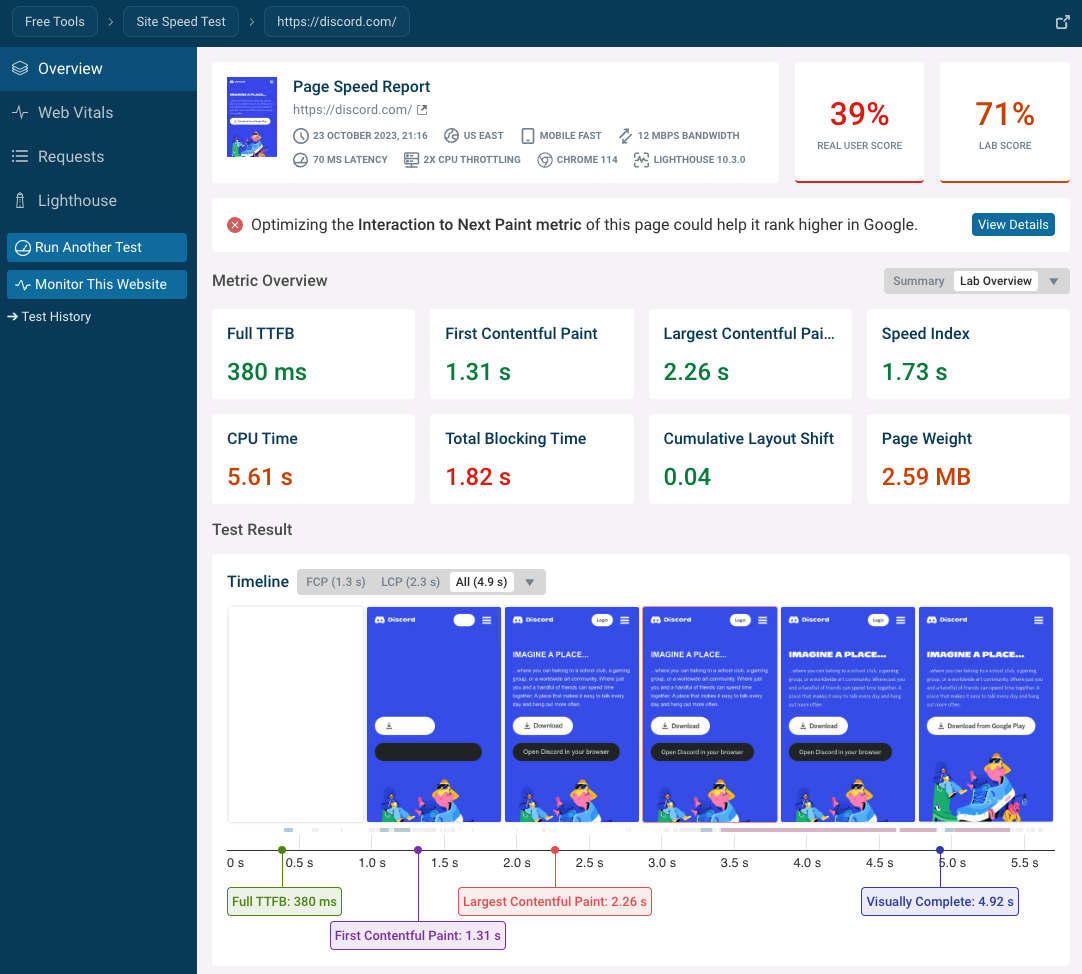This screenshot has height=974, width=1082.
Task: Run Another Test
Action: tap(97, 247)
